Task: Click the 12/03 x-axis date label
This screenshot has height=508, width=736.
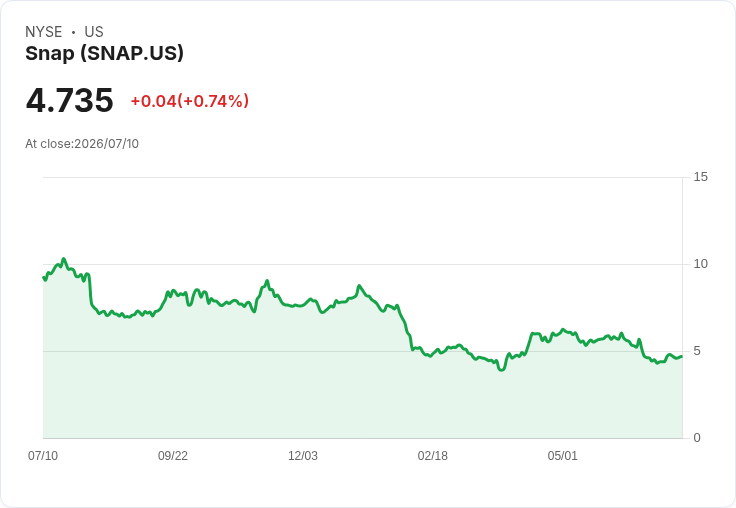Action: tap(303, 455)
